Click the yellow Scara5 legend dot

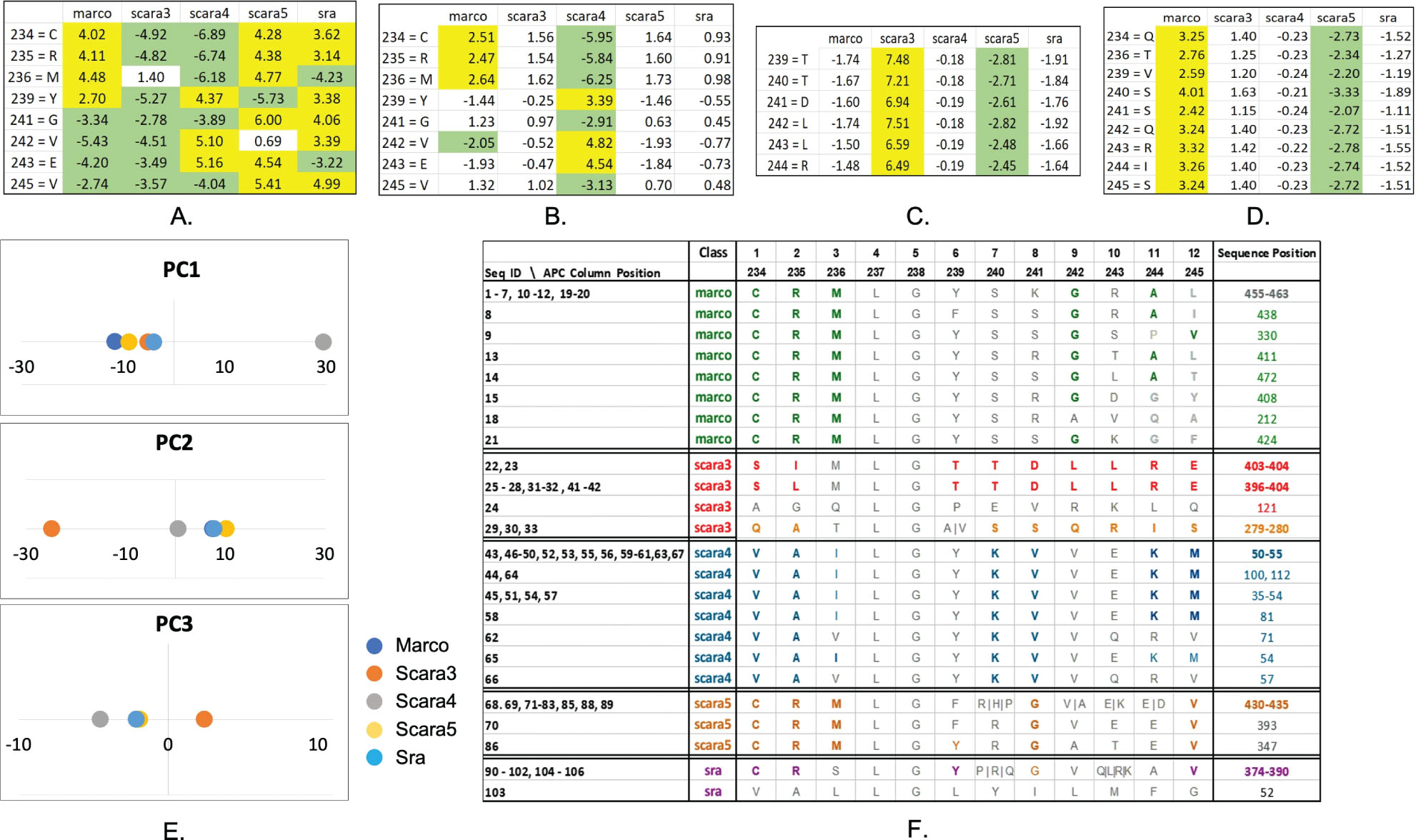pyautogui.click(x=374, y=729)
